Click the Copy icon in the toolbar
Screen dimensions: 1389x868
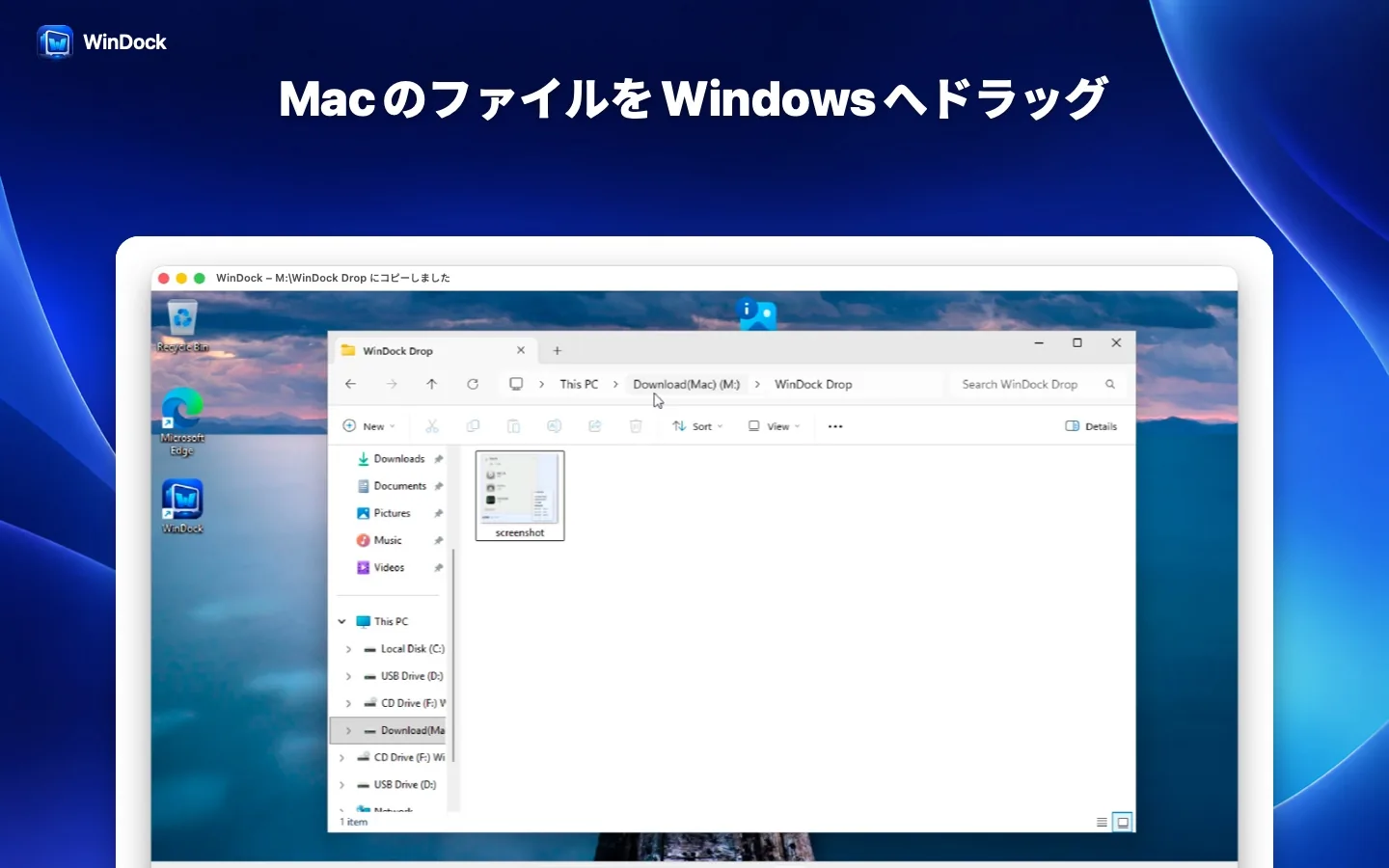473,426
